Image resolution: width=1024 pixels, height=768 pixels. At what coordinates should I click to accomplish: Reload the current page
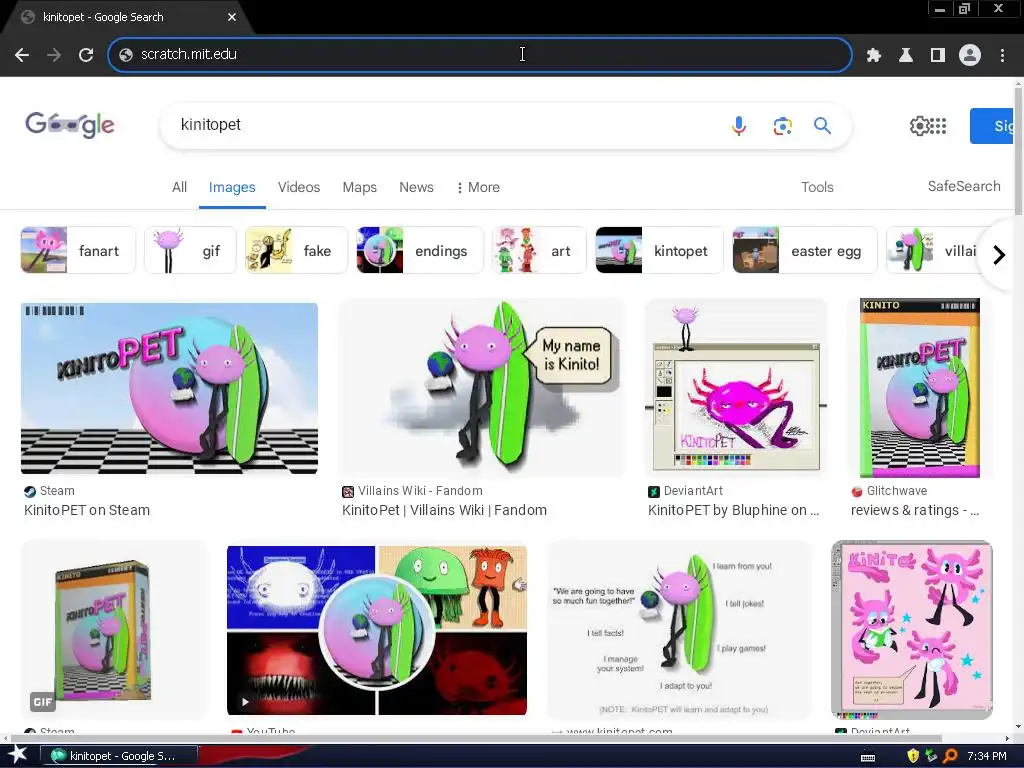(86, 55)
